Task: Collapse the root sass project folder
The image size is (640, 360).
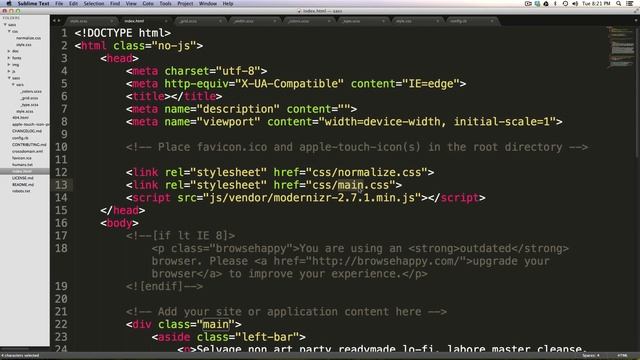Action: (5, 24)
